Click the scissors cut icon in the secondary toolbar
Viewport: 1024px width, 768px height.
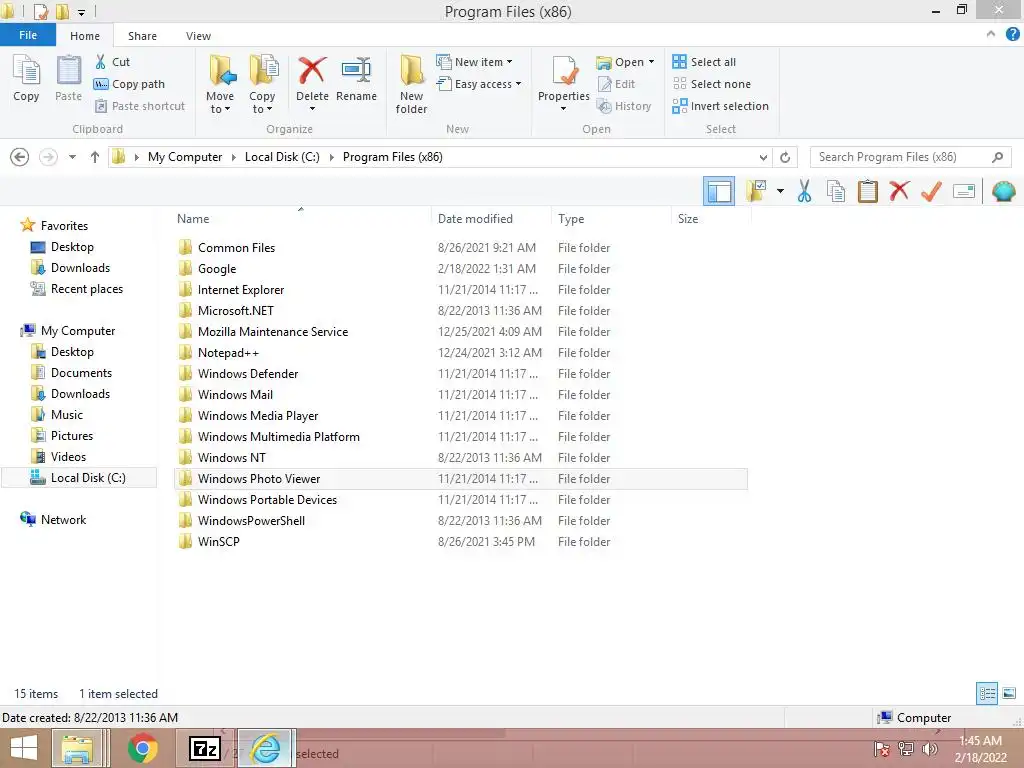coord(804,191)
